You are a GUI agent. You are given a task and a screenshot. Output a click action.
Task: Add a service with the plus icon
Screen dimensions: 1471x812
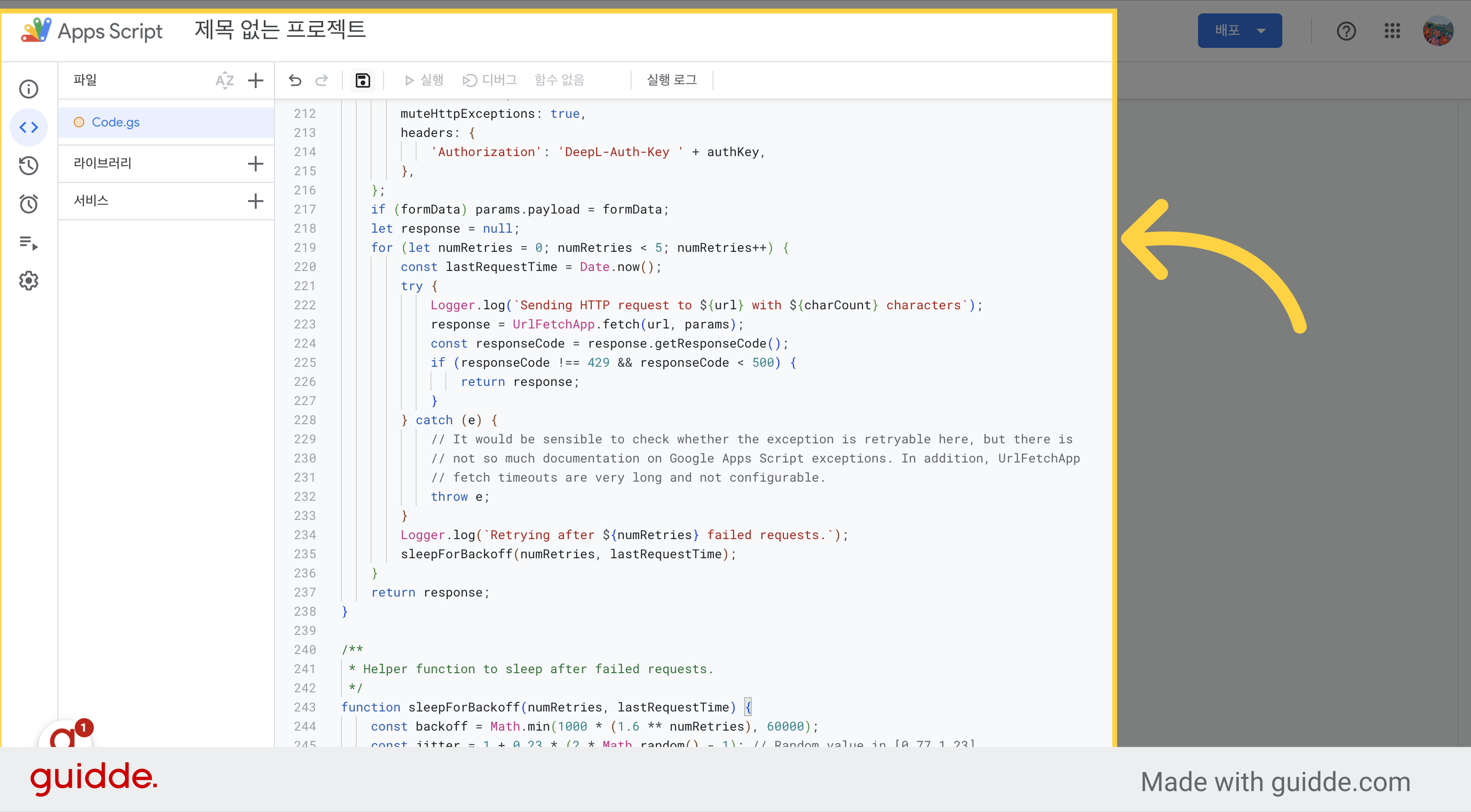[x=255, y=201]
